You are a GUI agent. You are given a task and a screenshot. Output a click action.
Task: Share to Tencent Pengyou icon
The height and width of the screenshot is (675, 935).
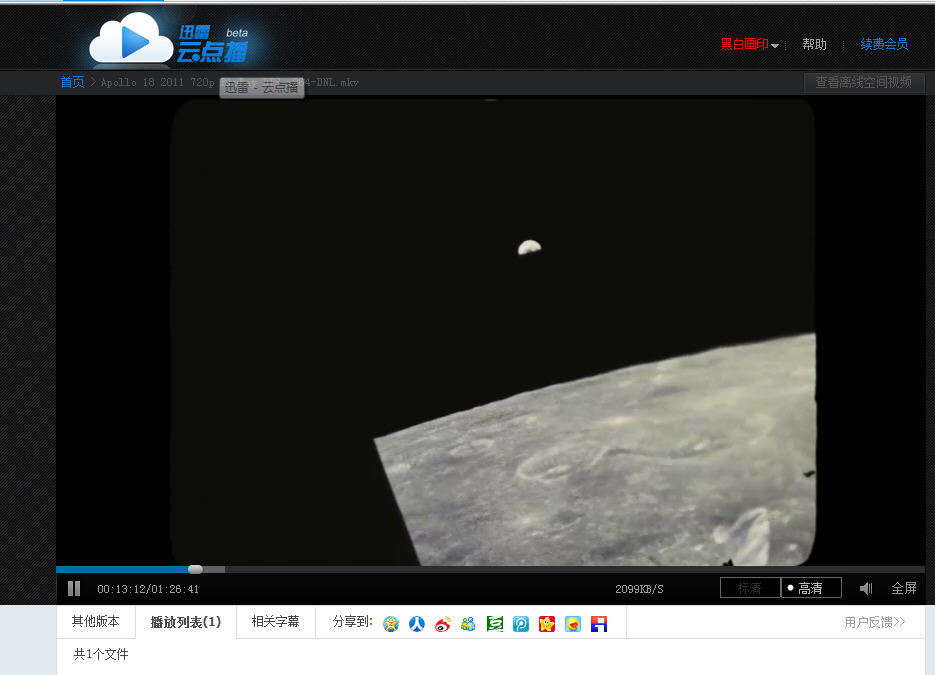(521, 624)
